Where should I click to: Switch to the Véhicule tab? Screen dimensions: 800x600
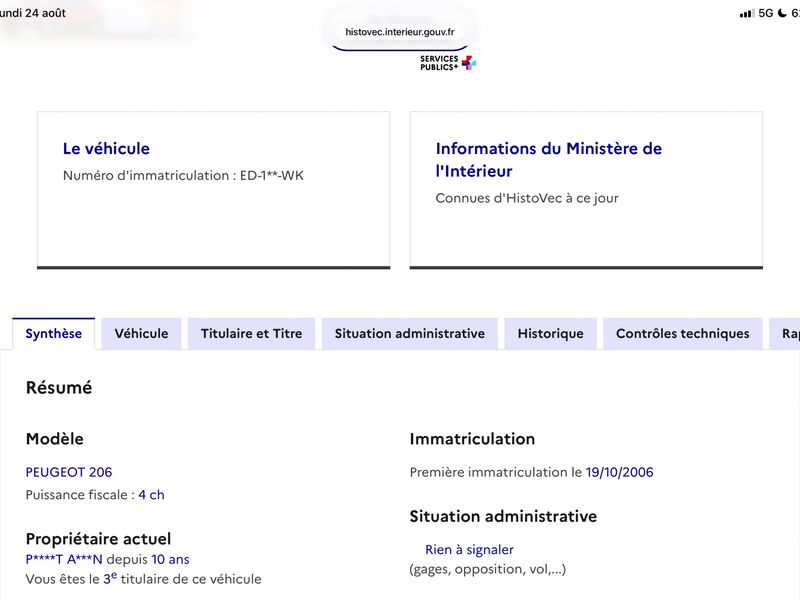tap(141, 334)
